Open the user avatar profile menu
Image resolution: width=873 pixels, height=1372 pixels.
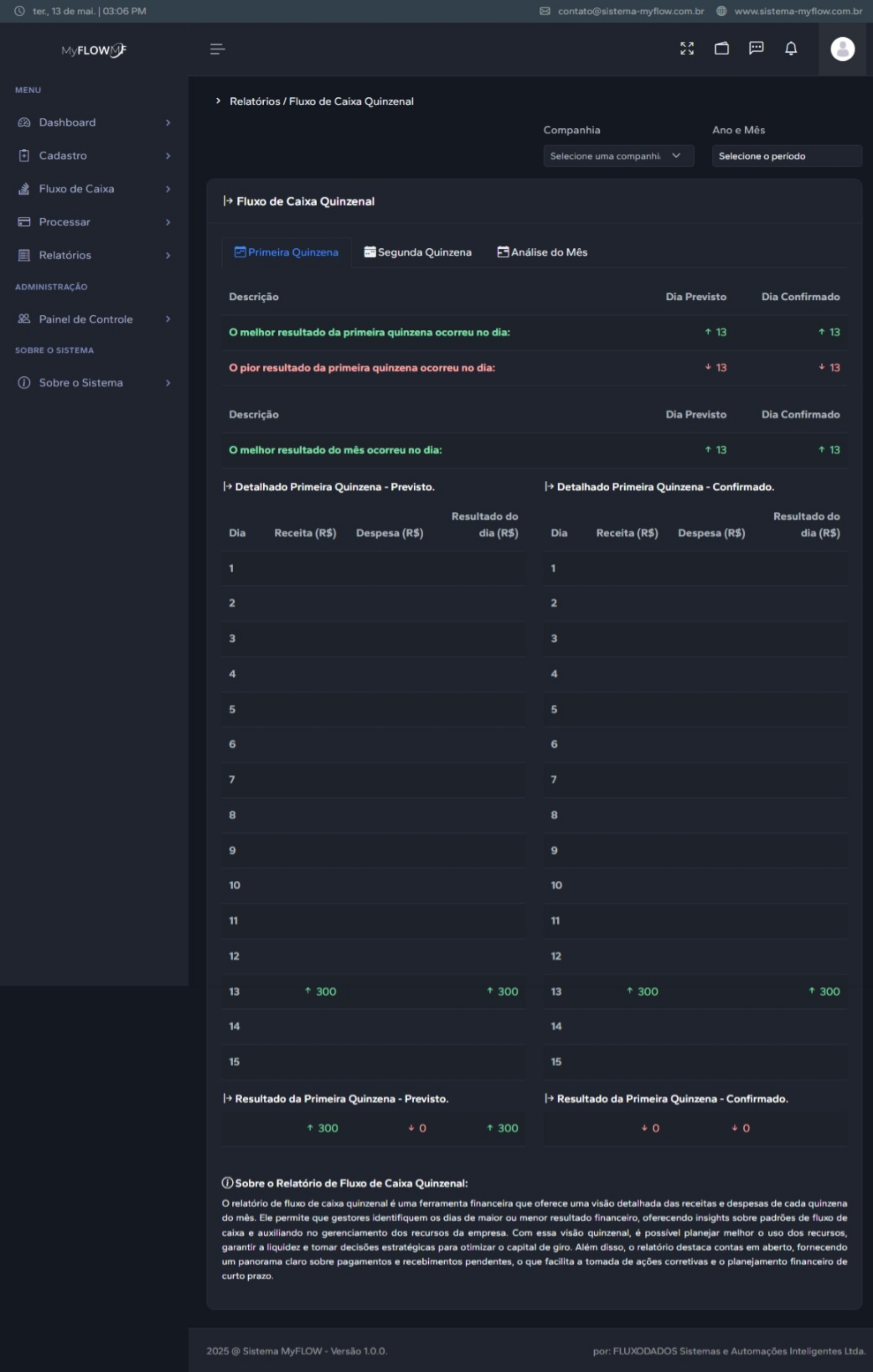point(842,49)
